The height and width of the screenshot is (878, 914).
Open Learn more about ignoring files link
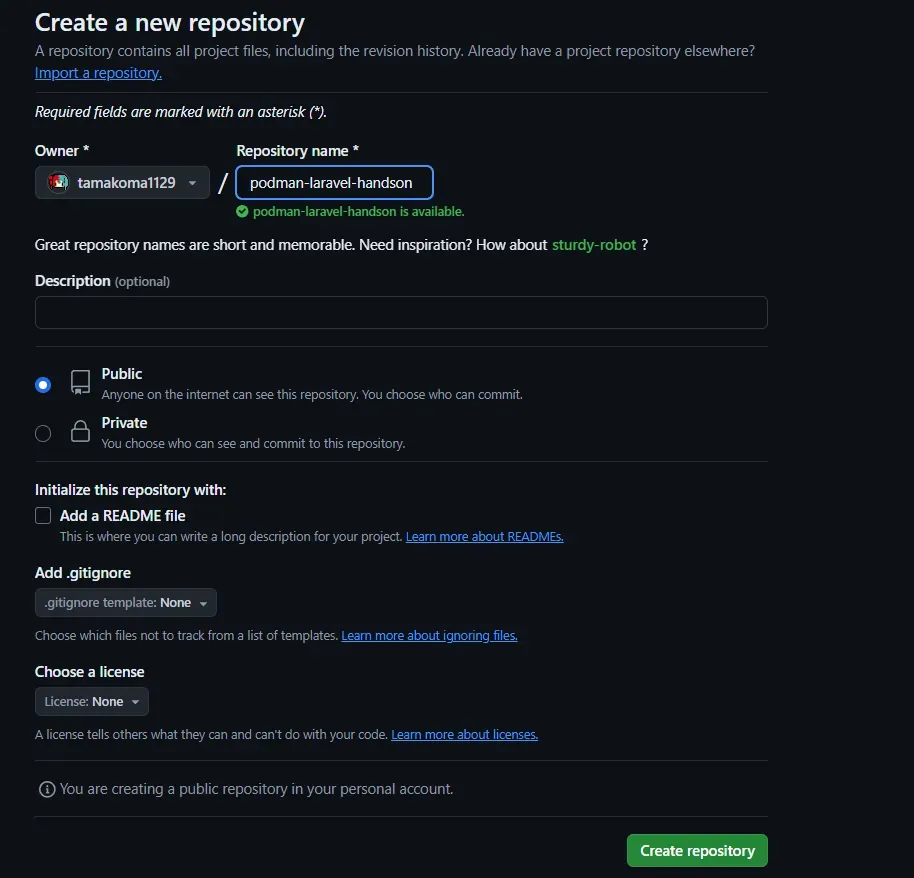(429, 636)
